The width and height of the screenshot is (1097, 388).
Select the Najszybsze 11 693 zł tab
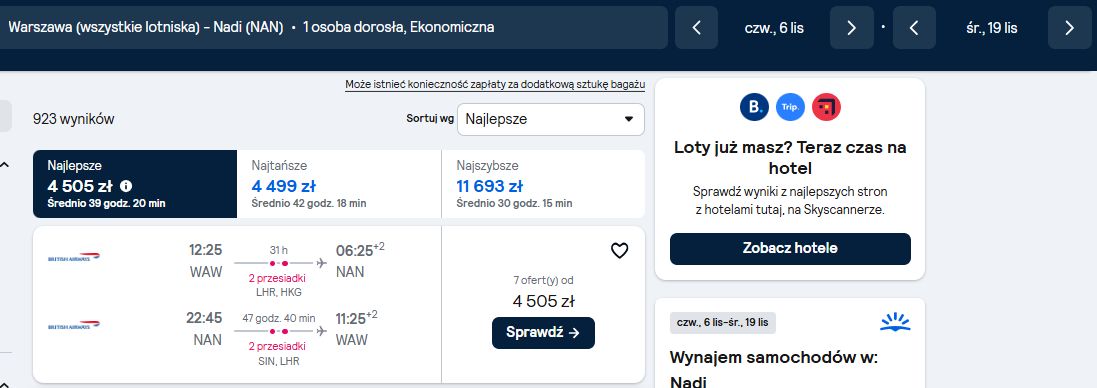[544, 185]
